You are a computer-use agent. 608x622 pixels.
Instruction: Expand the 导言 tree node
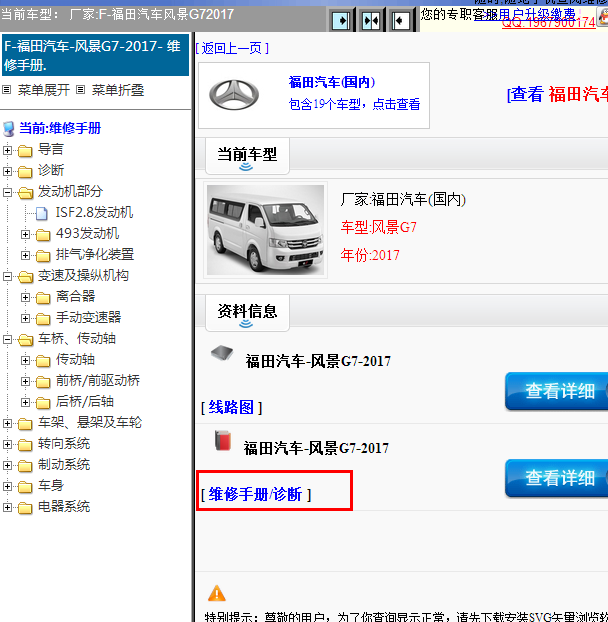coord(7,150)
